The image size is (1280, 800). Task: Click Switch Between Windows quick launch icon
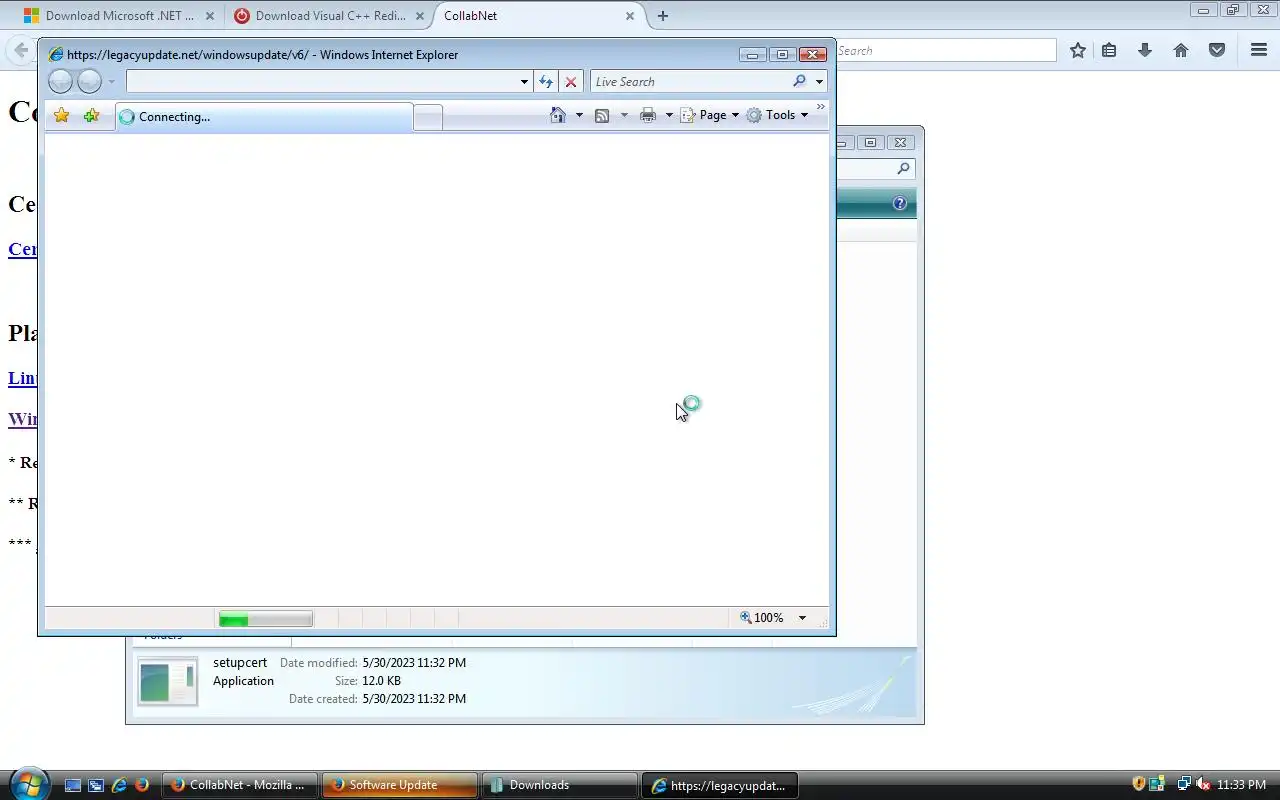tap(96, 785)
